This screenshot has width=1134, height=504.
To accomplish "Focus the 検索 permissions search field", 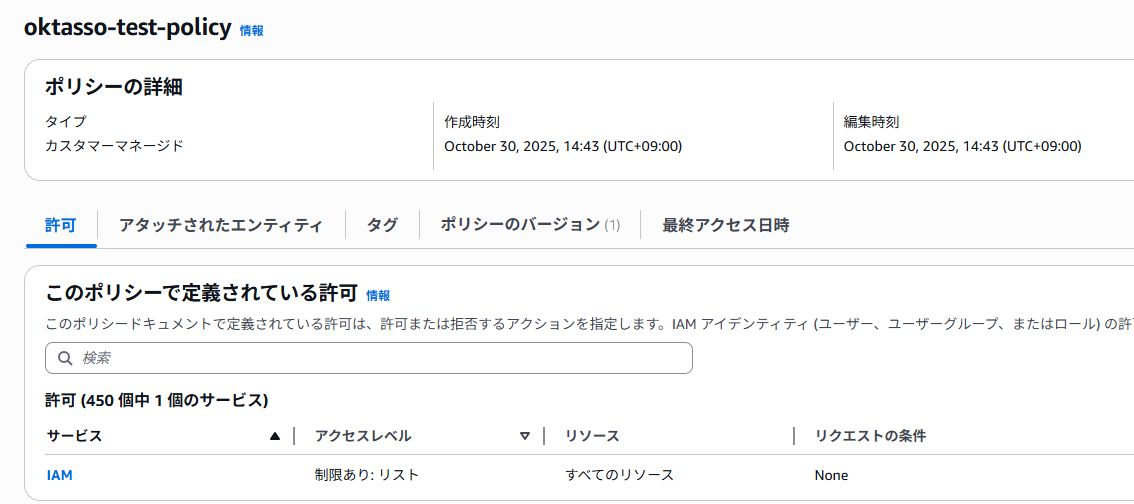I will tap(380, 358).
